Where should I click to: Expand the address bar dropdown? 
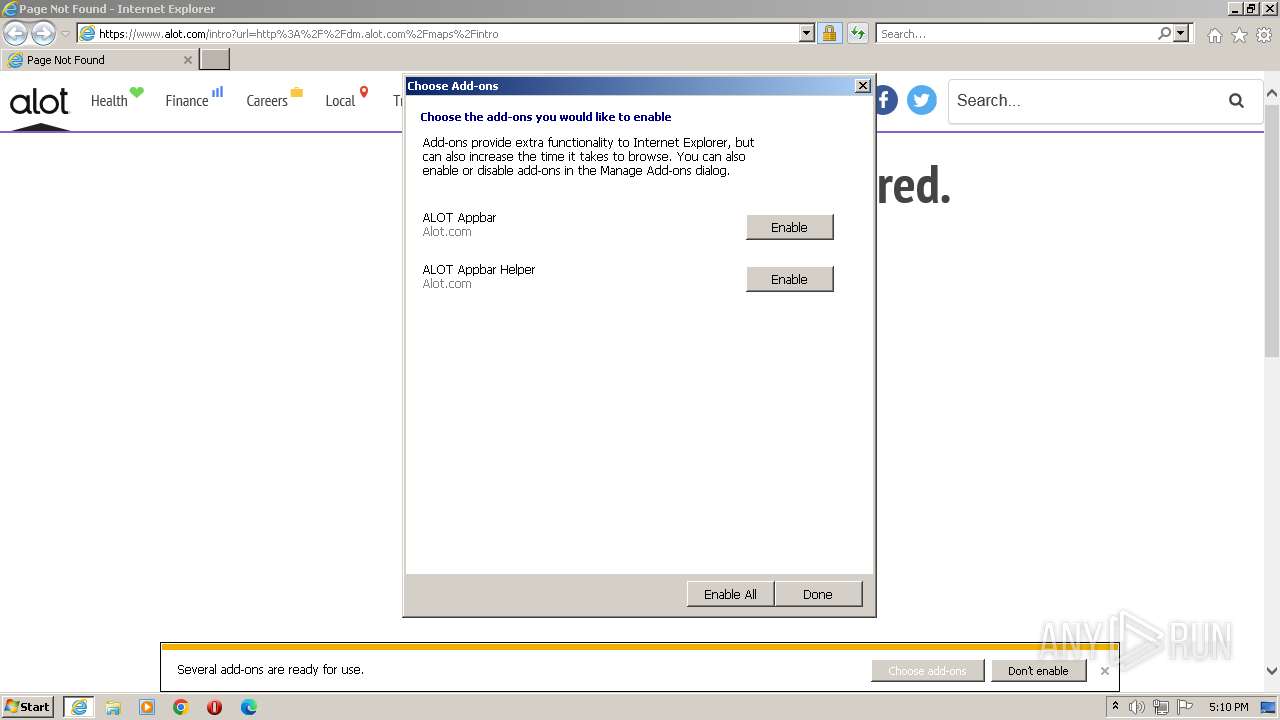pos(807,33)
